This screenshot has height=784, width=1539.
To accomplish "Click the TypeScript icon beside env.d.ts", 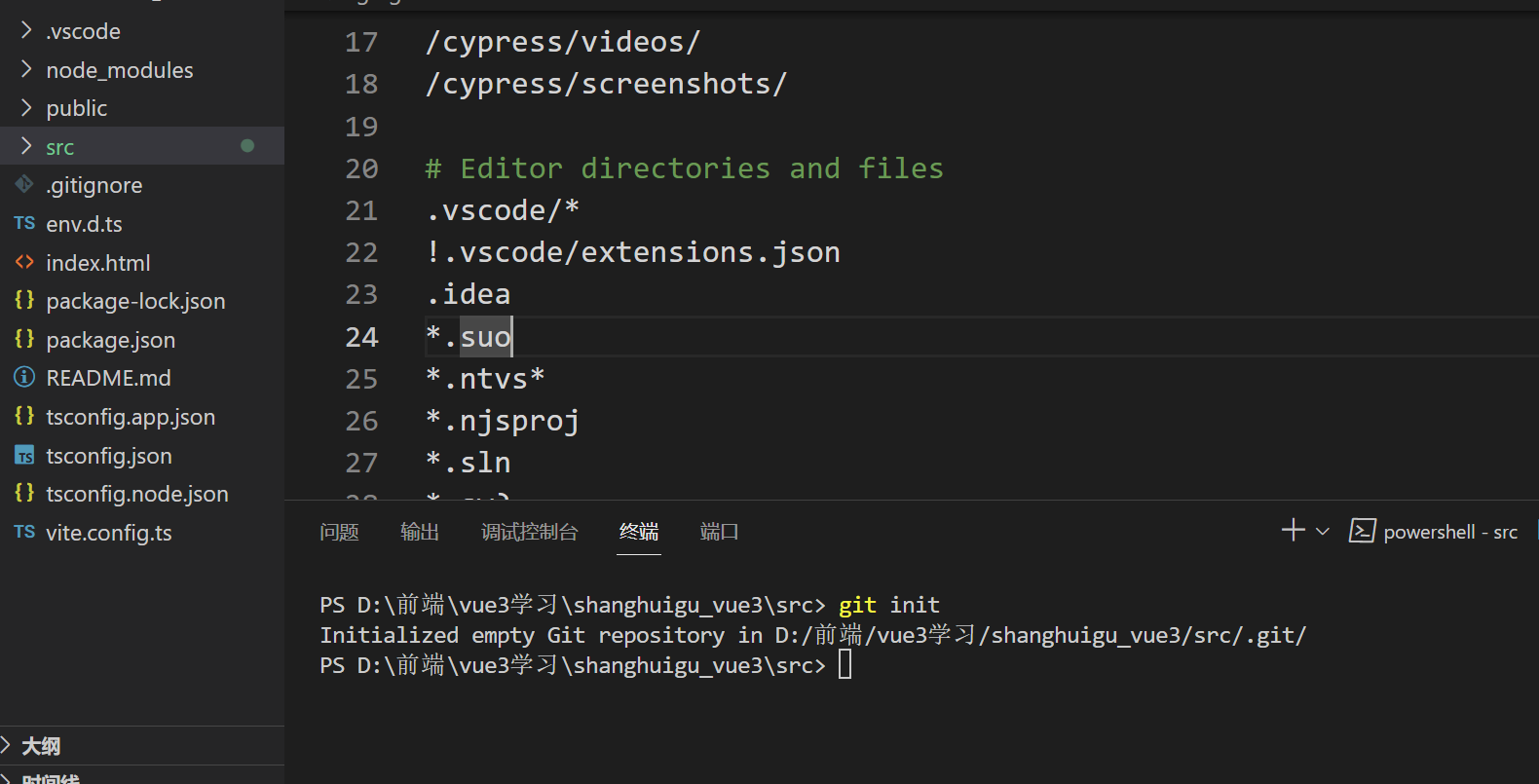I will (24, 224).
